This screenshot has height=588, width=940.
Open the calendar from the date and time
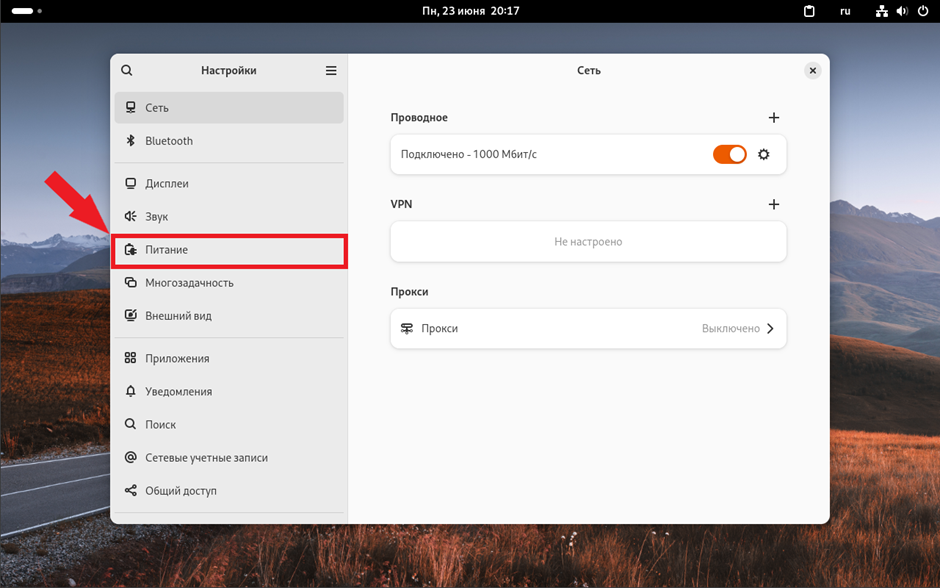pyautogui.click(x=470, y=11)
